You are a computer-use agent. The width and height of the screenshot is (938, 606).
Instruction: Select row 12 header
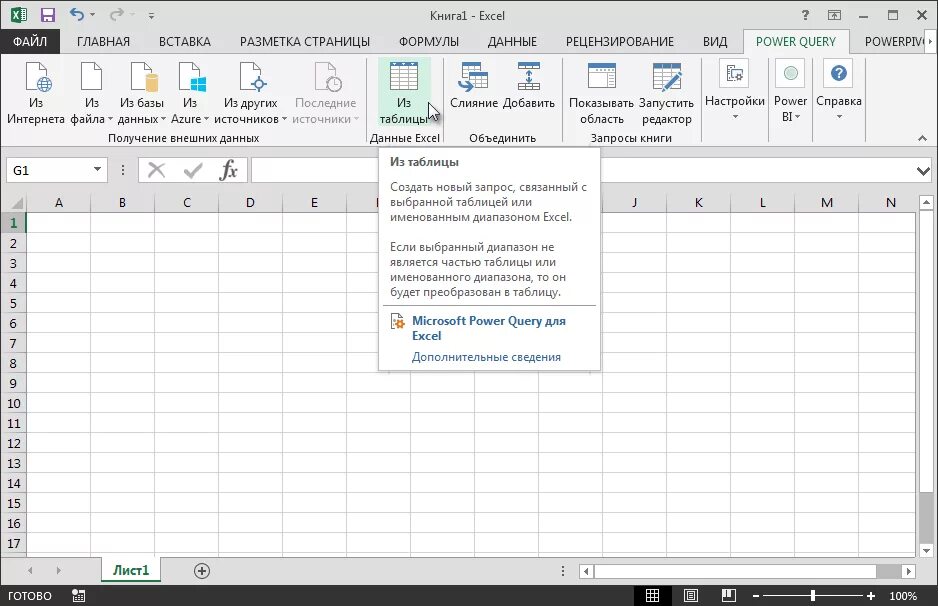tap(13, 443)
